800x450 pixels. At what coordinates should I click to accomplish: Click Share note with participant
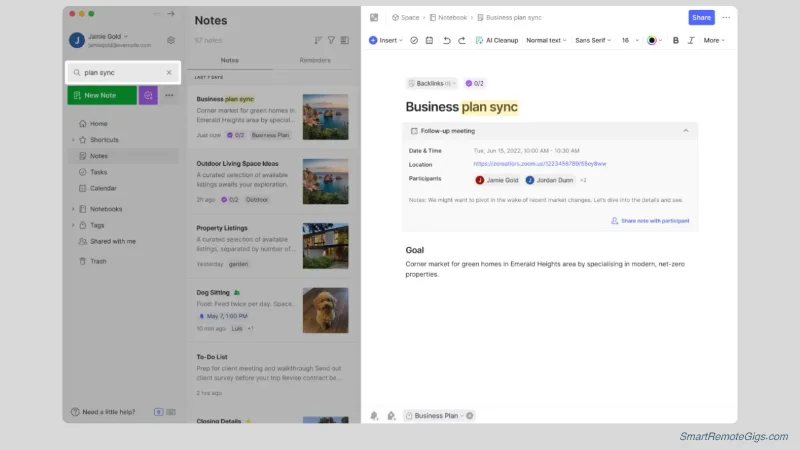[x=650, y=221]
